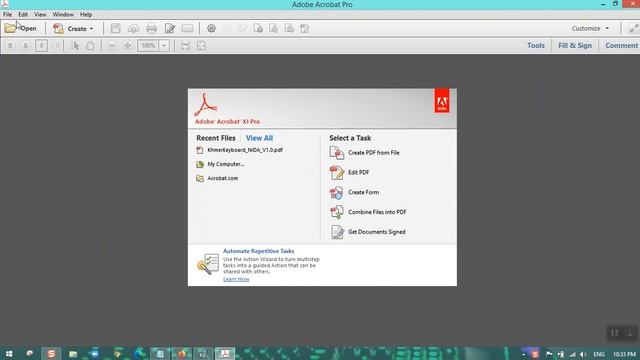Screen dimensions: 640x360
Task: Click the show next page arrow icon
Action: [26, 45]
